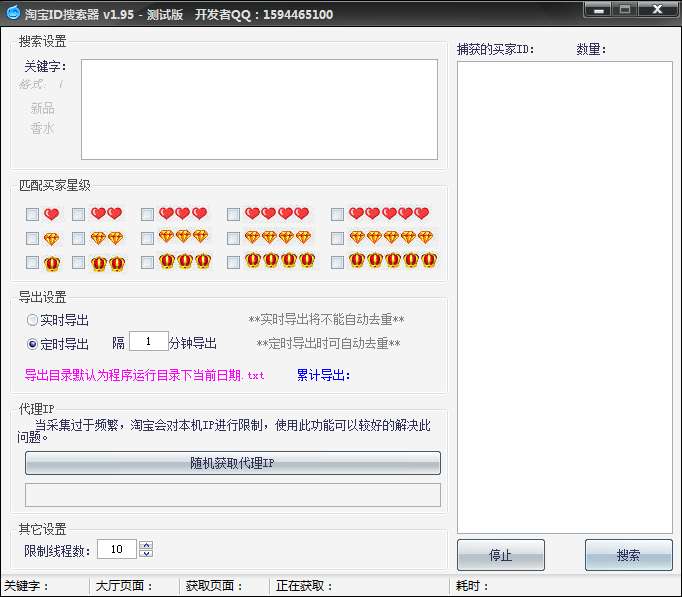Focus the export interval minutes field
682x597 pixels.
point(149,341)
